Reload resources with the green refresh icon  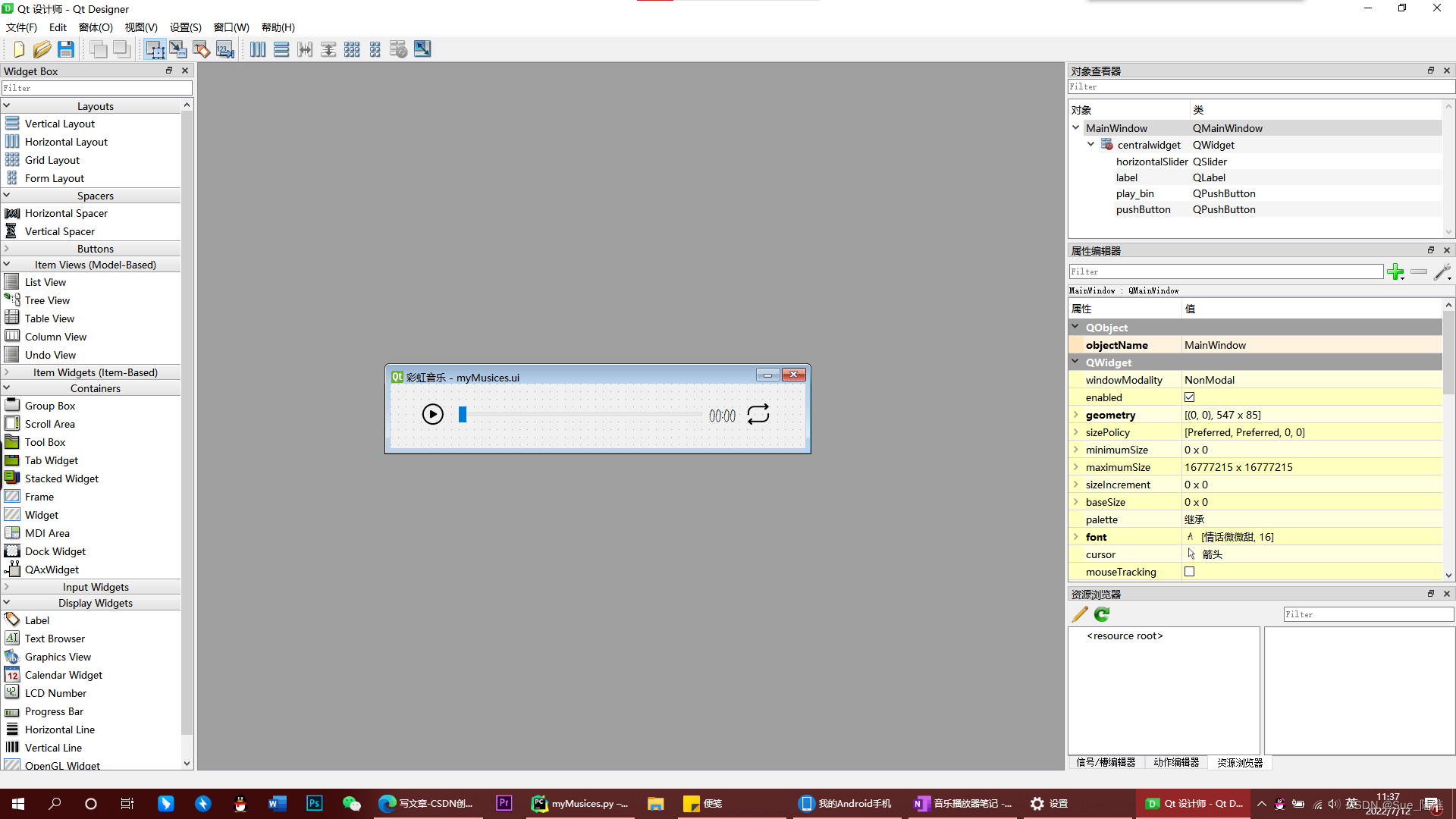point(1102,614)
